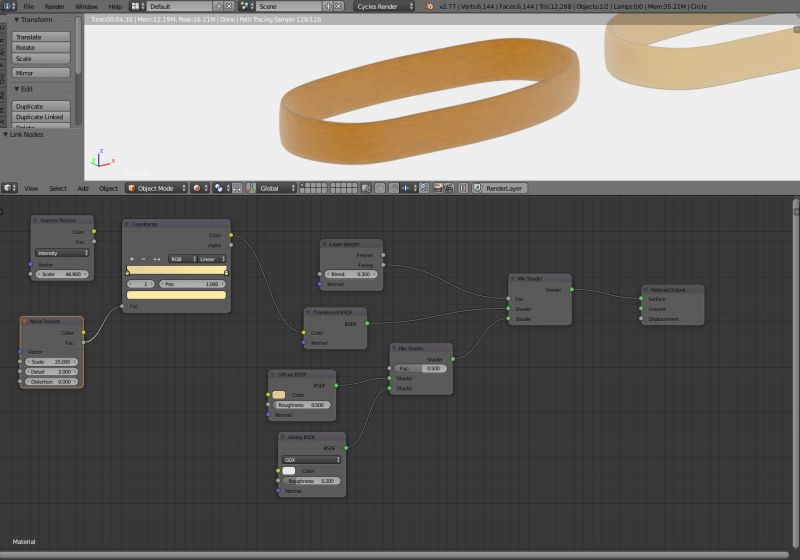Click the scene browse icon
This screenshot has height=560, width=800.
coord(247,7)
